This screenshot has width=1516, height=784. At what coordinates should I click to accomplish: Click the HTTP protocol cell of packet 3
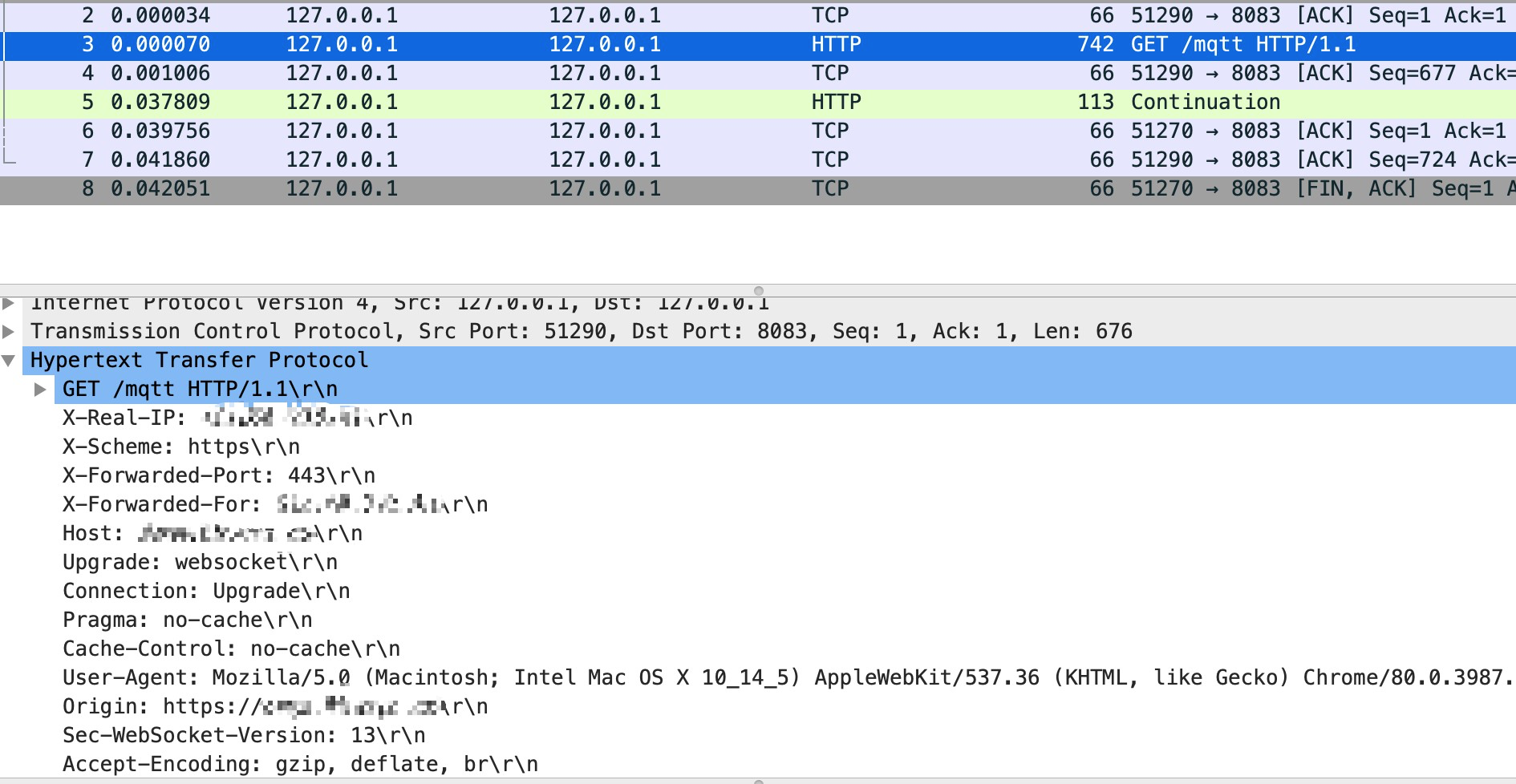[836, 45]
